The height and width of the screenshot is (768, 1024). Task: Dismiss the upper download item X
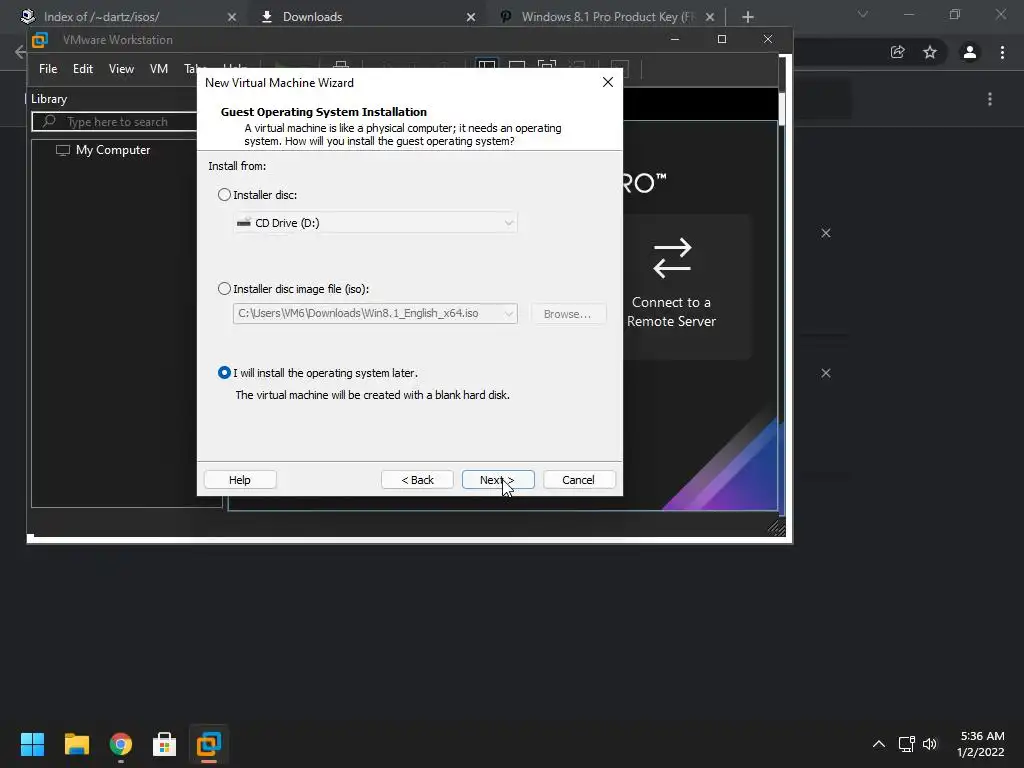pos(826,233)
